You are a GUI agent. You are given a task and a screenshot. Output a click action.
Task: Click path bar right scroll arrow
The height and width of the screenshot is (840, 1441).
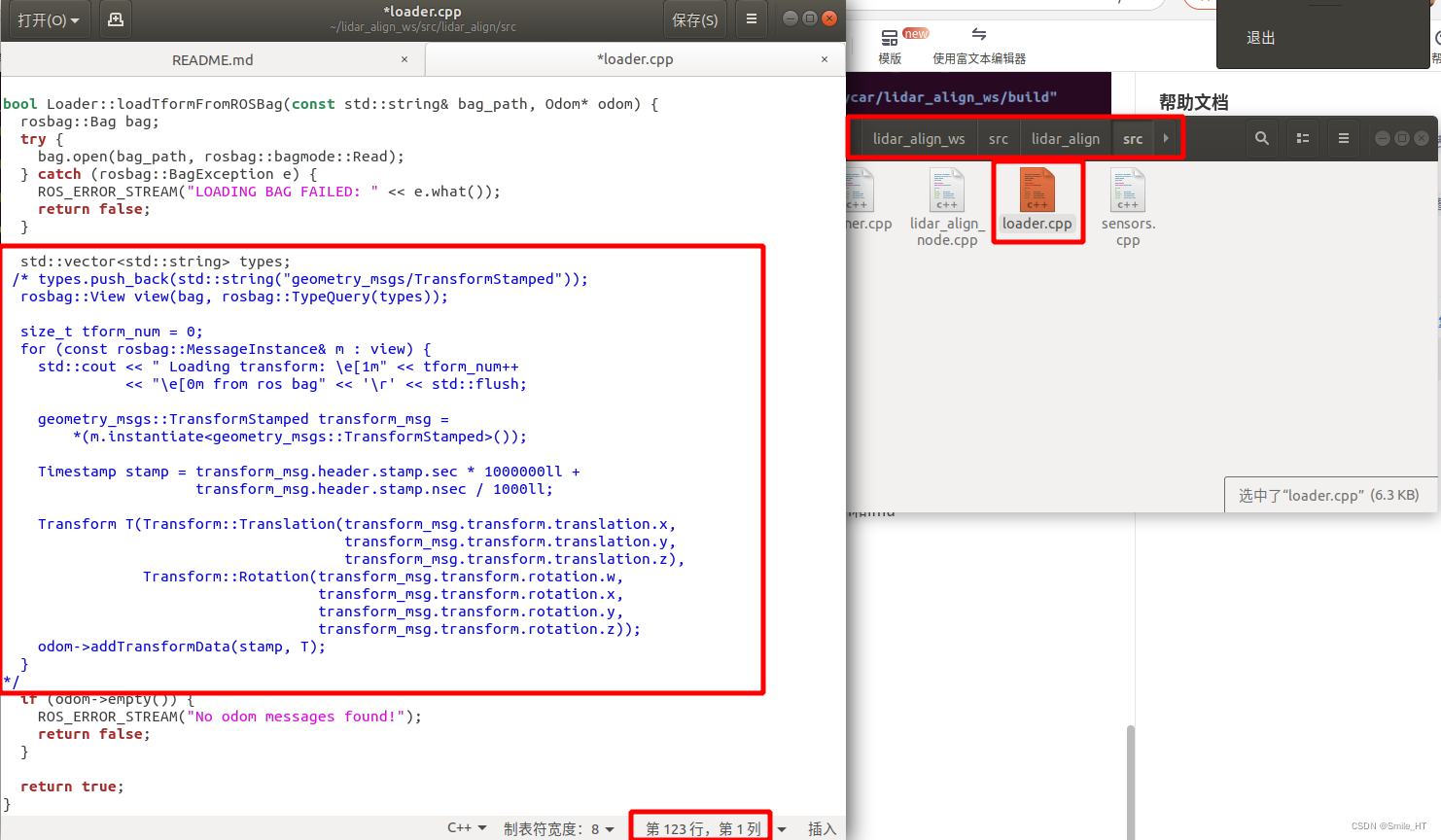pos(1166,139)
